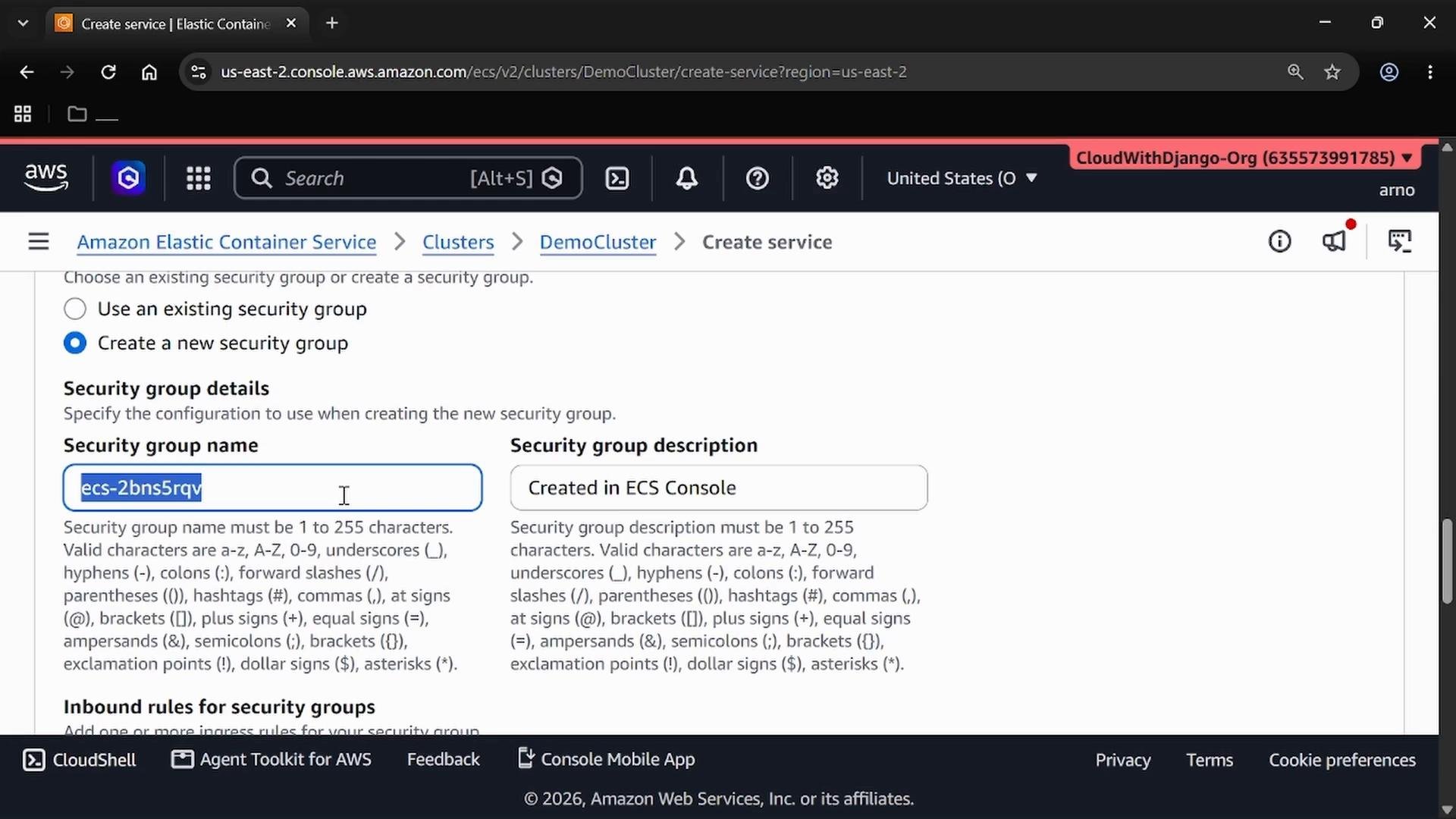
Task: Open the bookmarks folder icon
Action: point(77,114)
